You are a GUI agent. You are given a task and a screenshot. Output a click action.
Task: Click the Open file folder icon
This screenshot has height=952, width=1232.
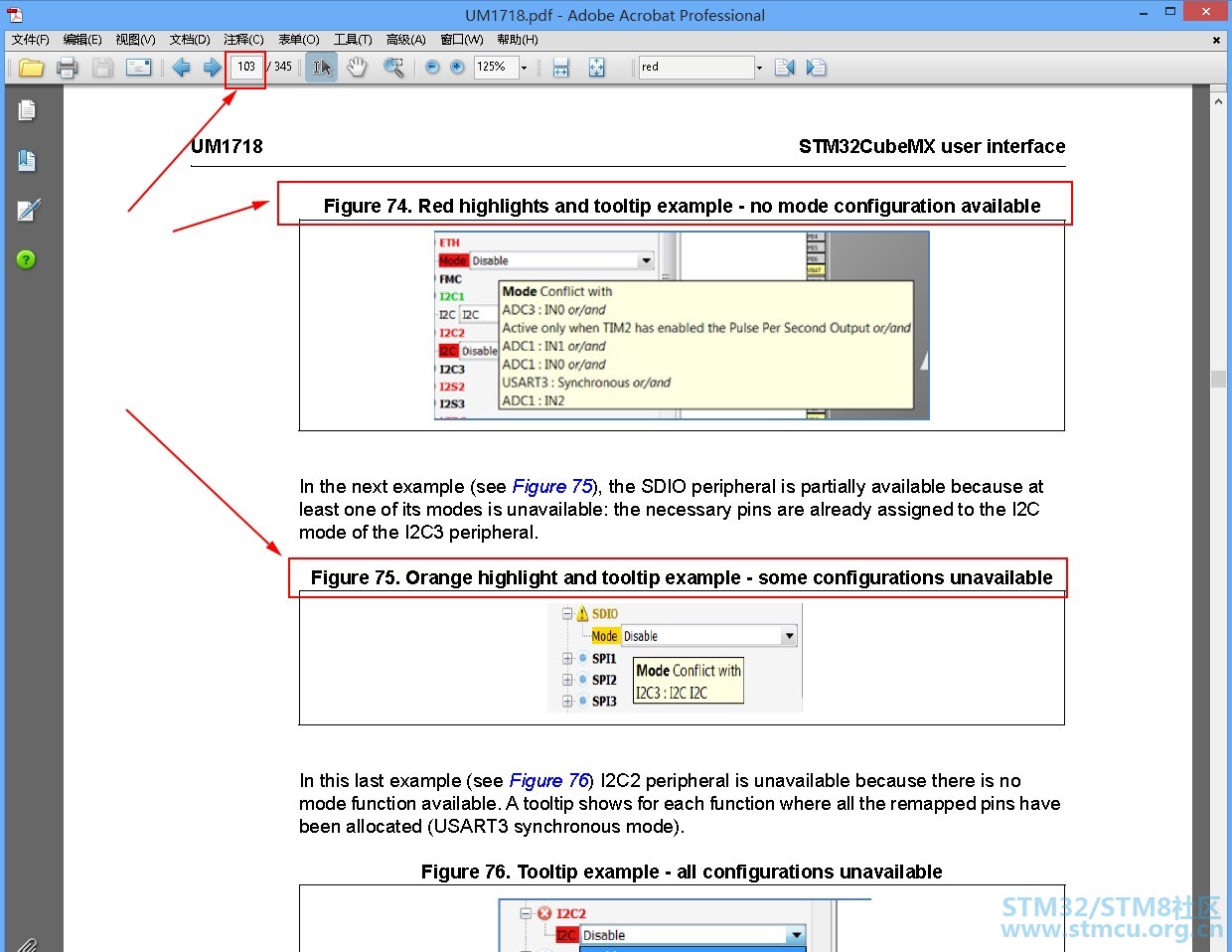coord(31,68)
